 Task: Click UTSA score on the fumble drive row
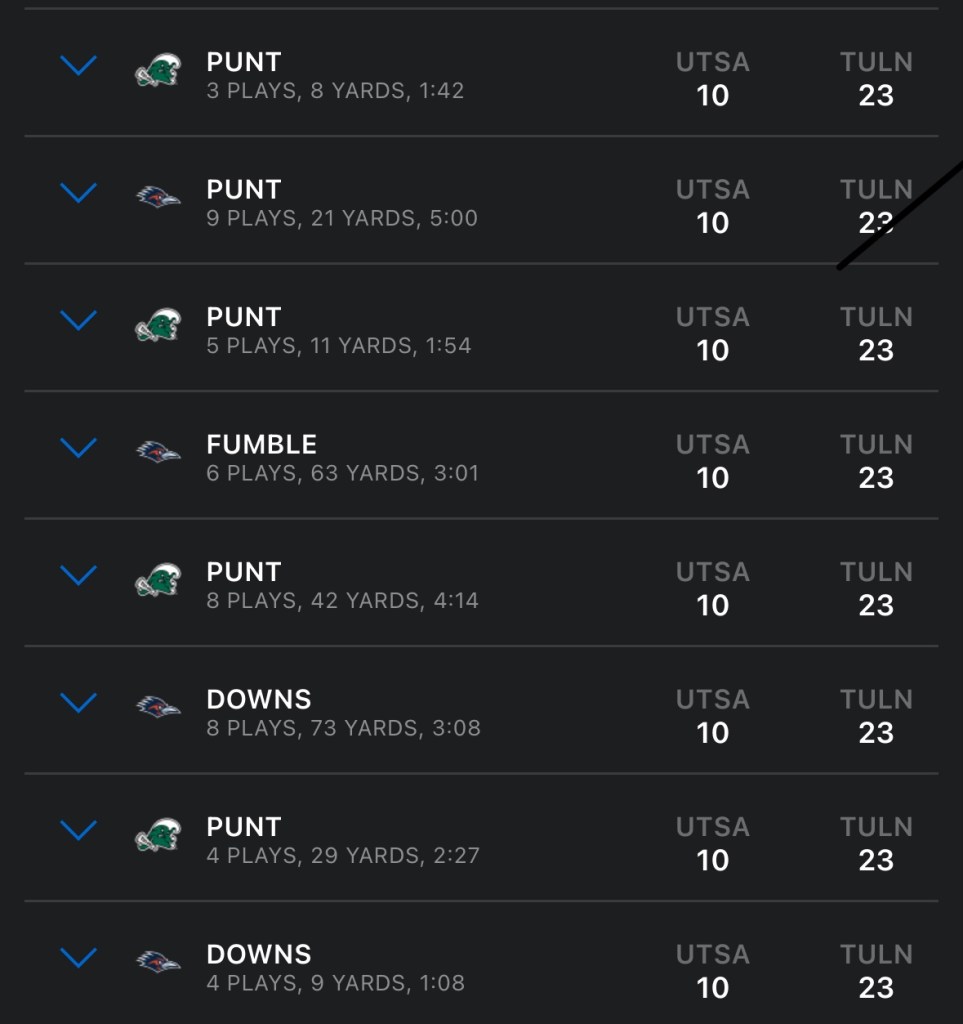[x=712, y=478]
